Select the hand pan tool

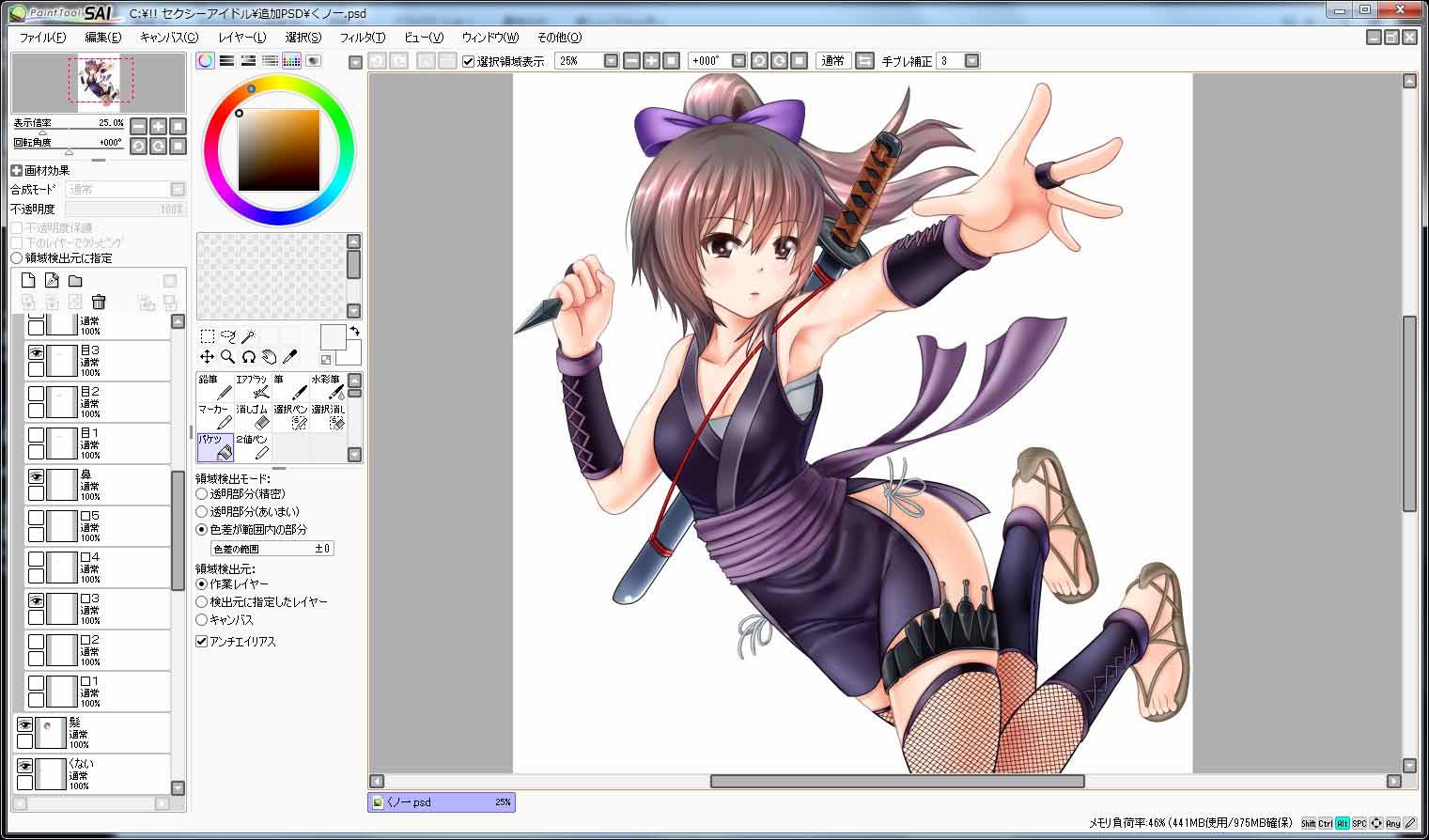click(269, 357)
